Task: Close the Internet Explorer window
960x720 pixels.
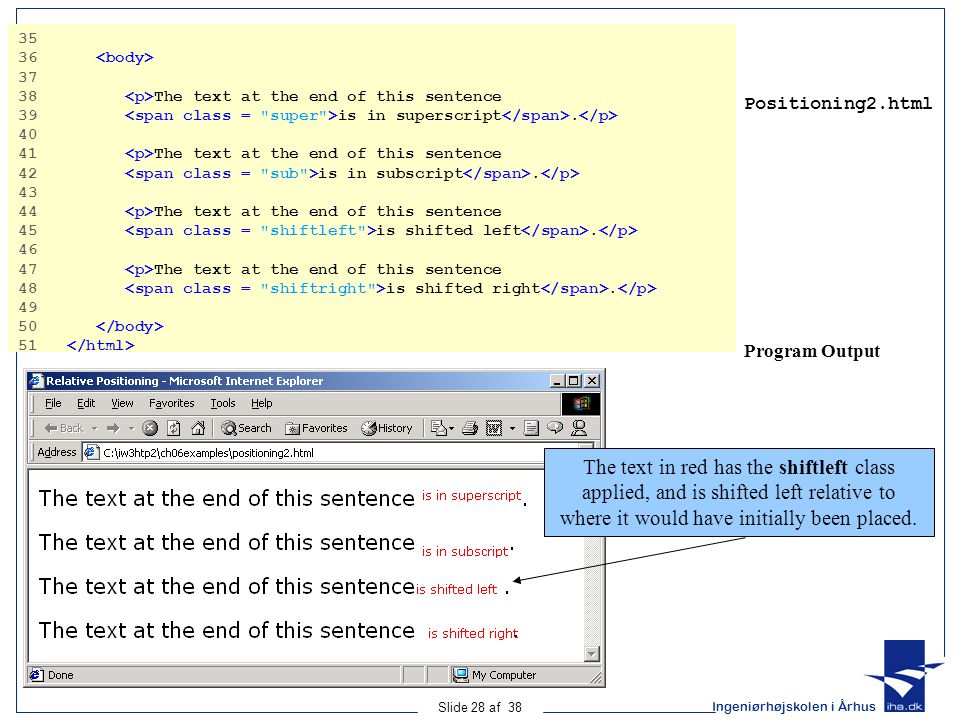Action: (x=592, y=381)
